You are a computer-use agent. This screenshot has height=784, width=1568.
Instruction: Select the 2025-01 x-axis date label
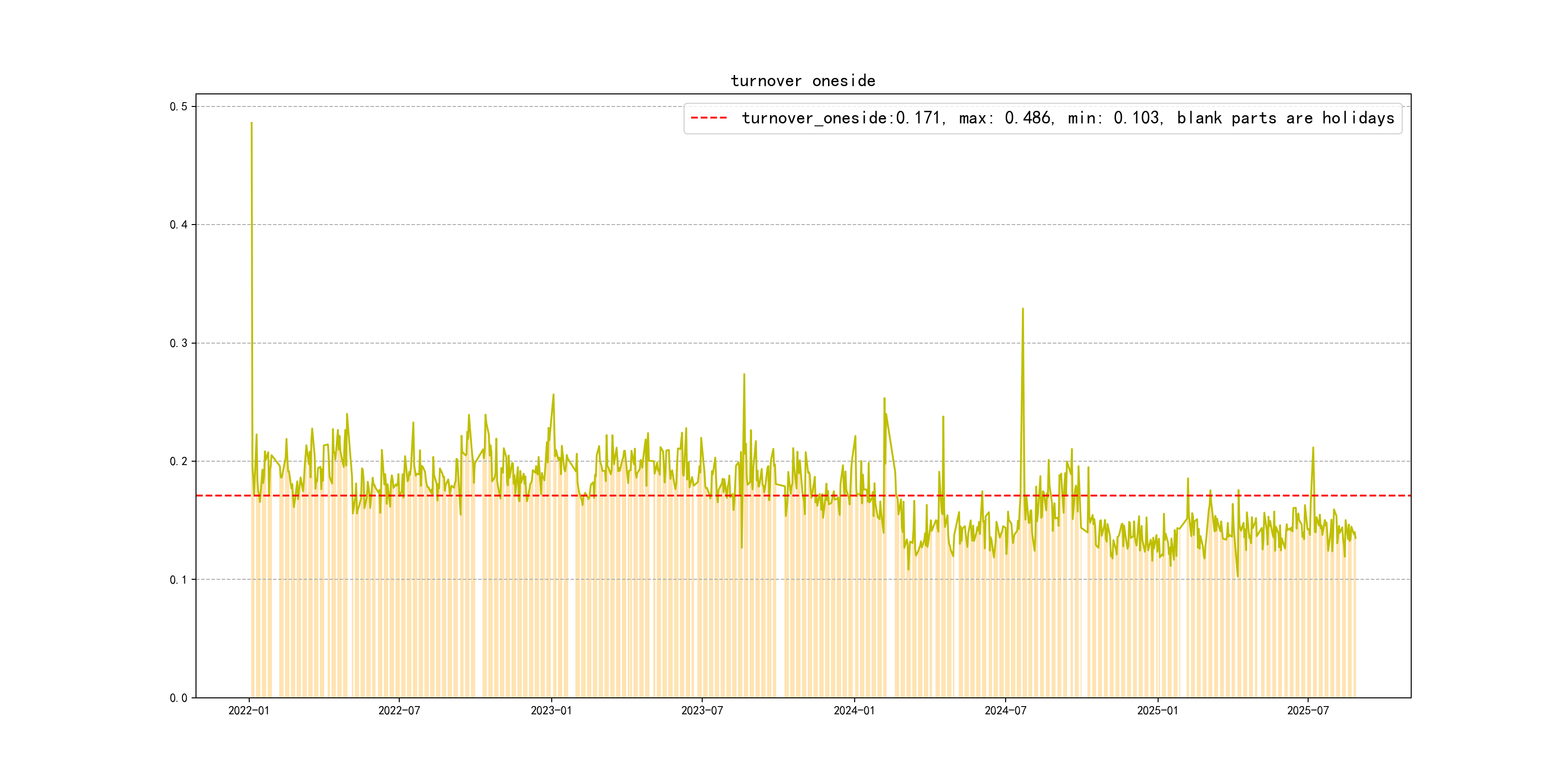1157,710
